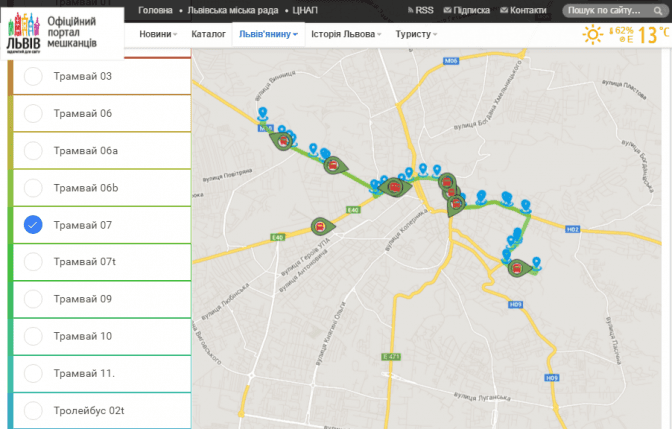The width and height of the screenshot is (672, 429).
Task: Click the northwestern-most tram vehicle marker
Action: pos(283,142)
